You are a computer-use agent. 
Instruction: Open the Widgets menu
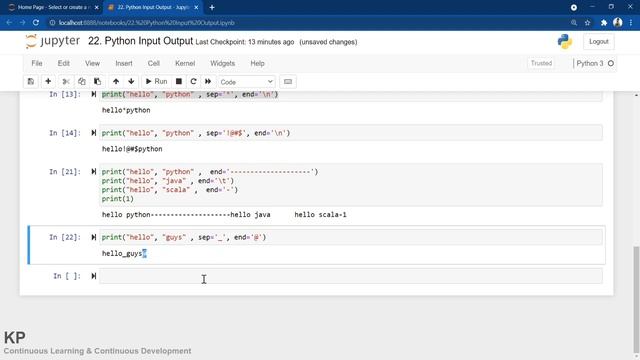point(222,63)
